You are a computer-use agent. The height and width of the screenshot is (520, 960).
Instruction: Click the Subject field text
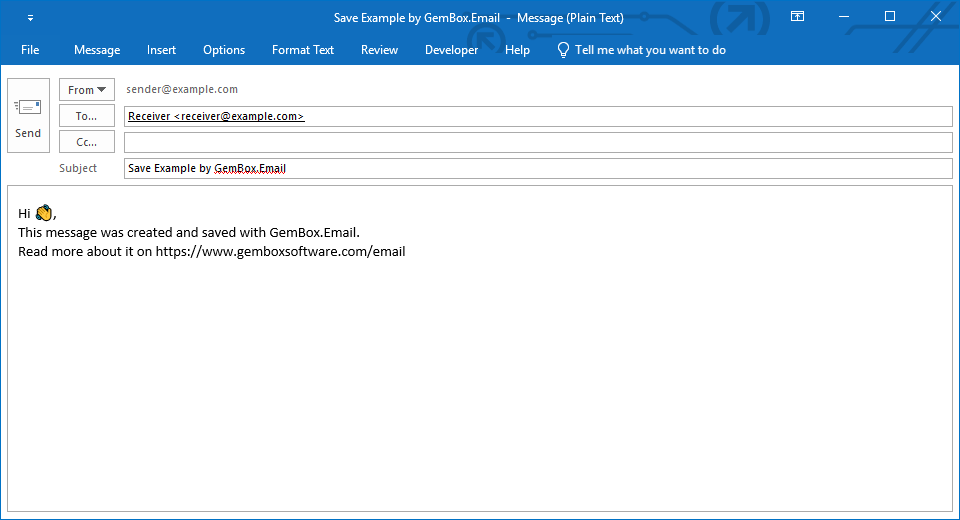207,168
